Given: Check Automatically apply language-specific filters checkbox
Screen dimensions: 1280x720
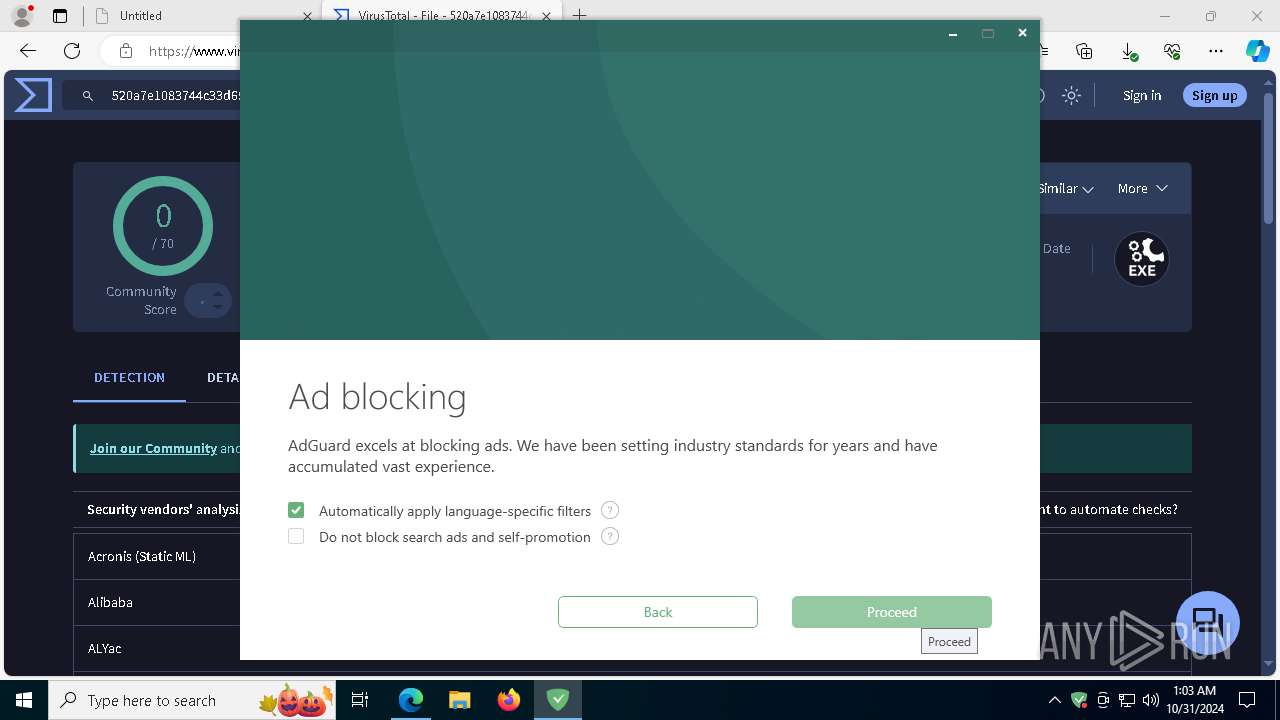Looking at the screenshot, I should click(296, 510).
